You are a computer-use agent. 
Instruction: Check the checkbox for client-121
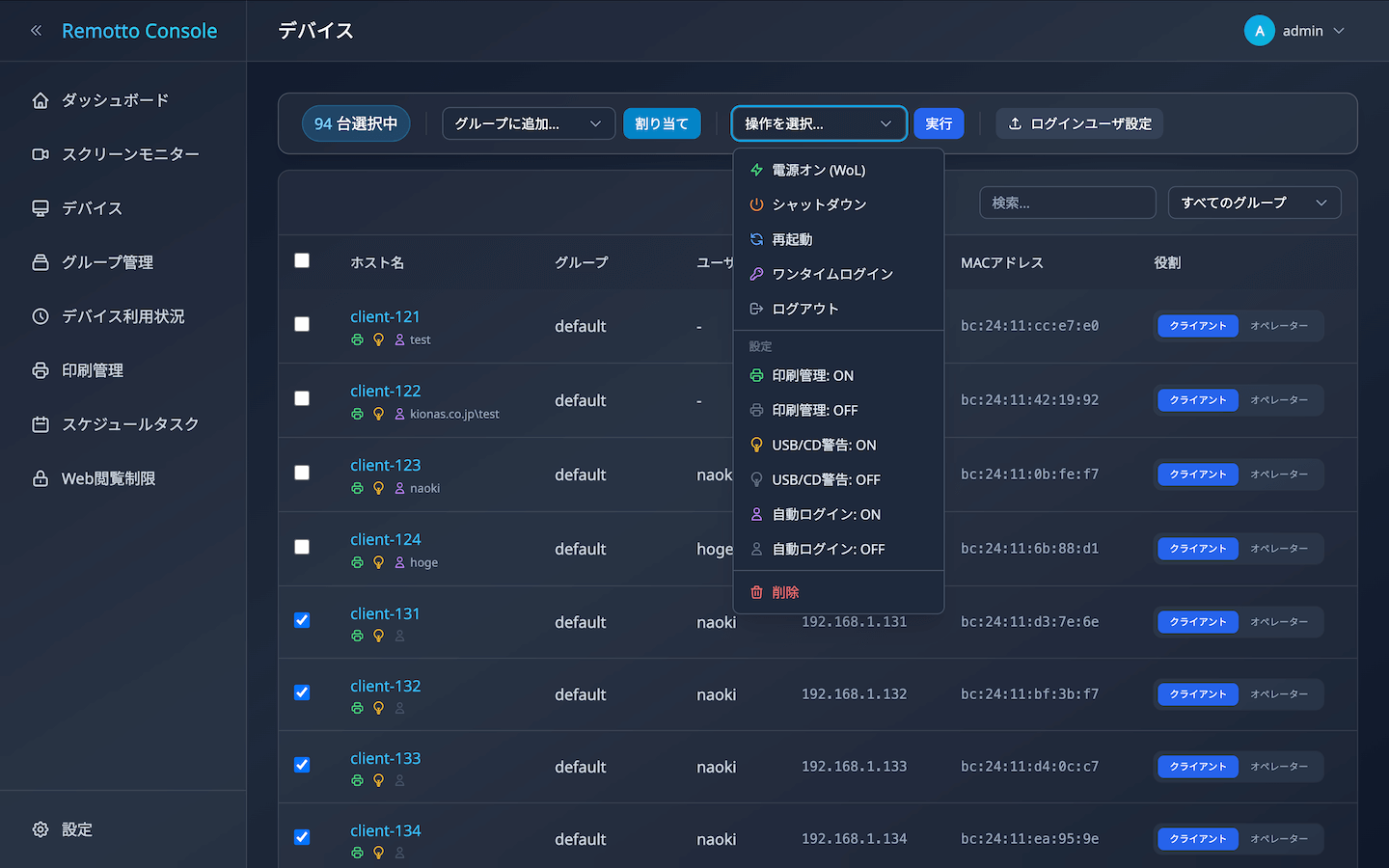pyautogui.click(x=302, y=324)
